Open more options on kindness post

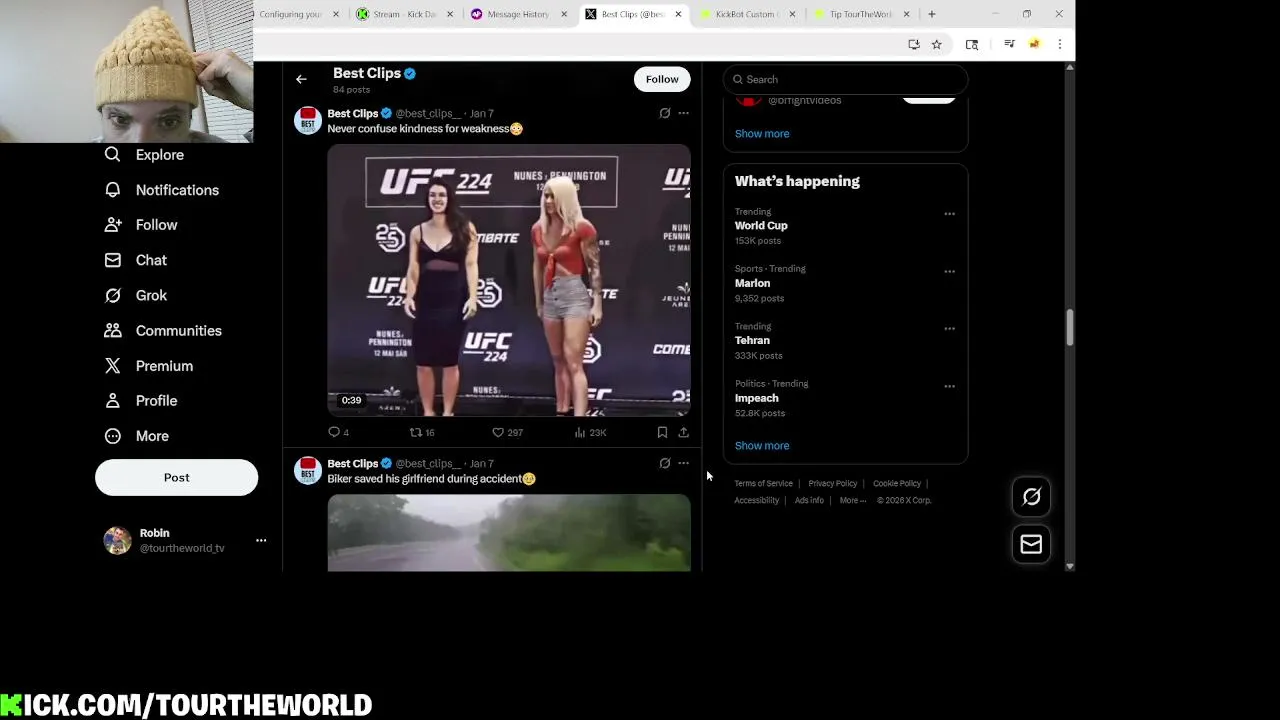(x=684, y=113)
